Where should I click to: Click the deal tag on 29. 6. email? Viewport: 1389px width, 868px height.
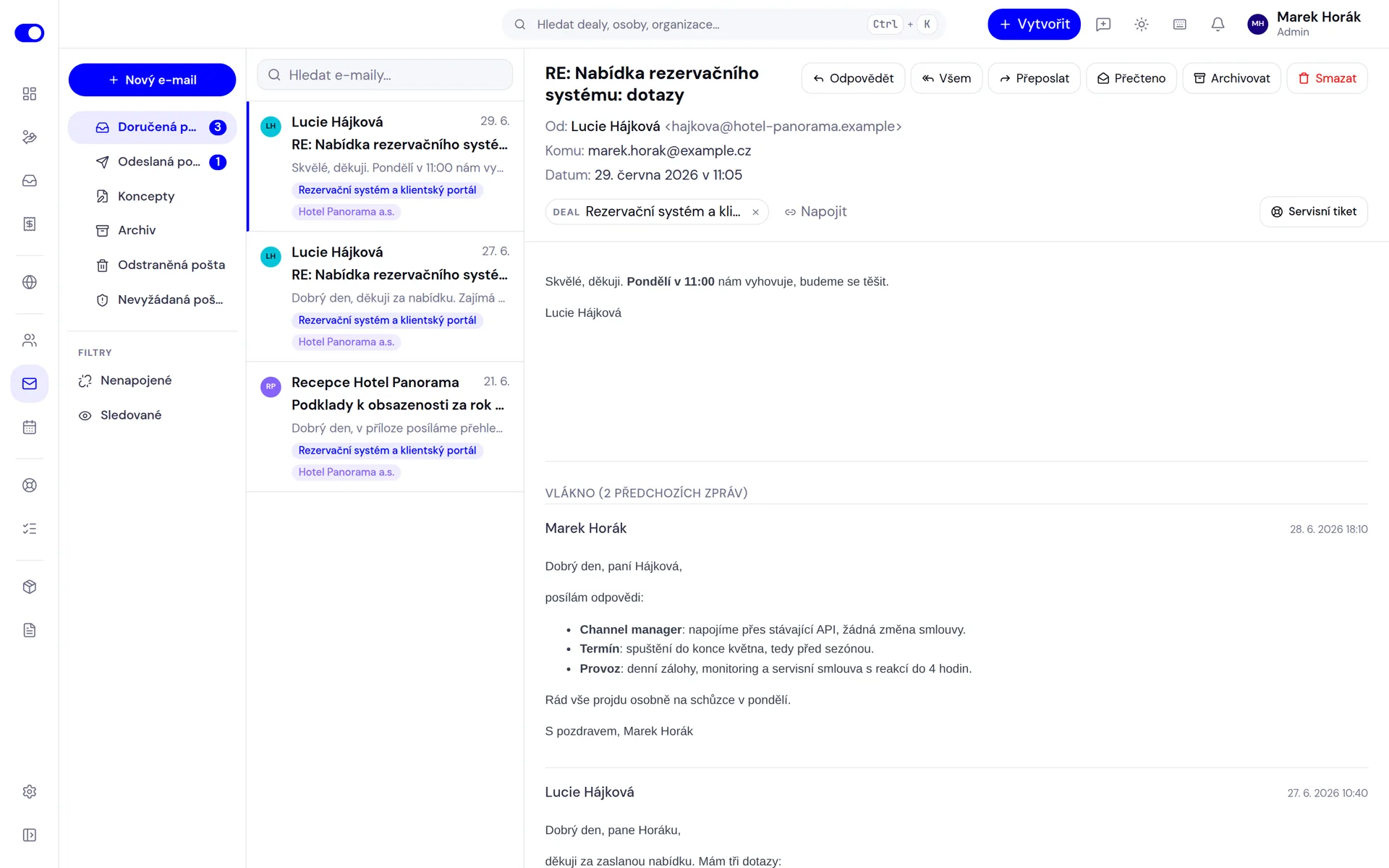[x=387, y=190]
